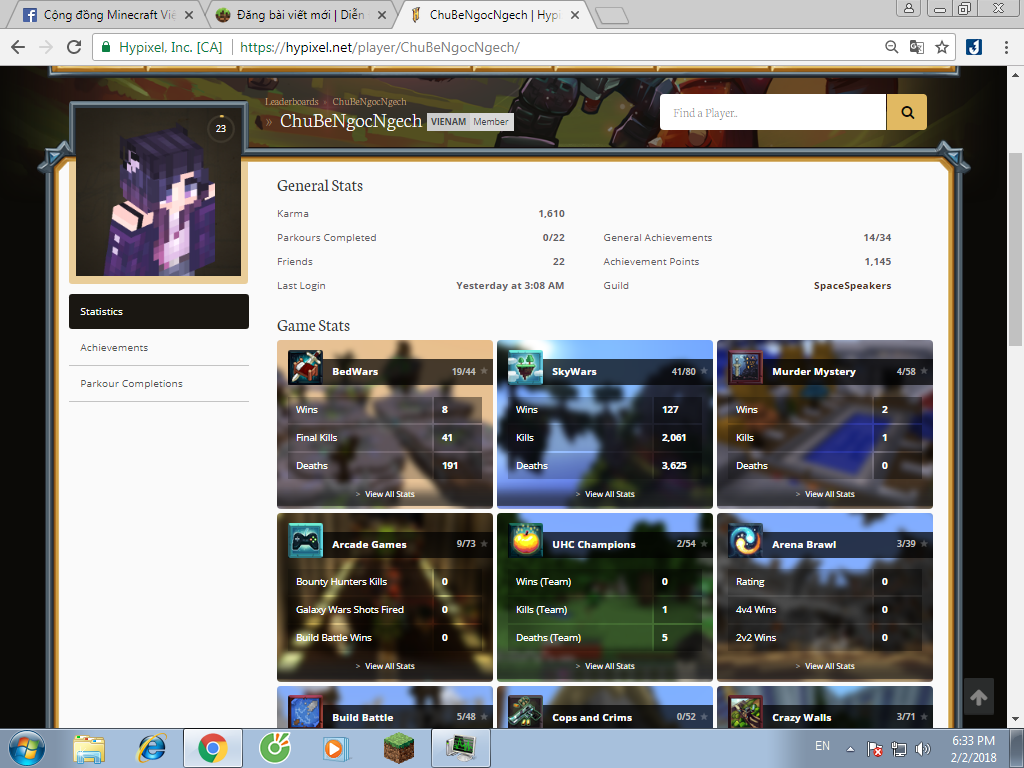Click the Build Battle map icon

point(305,712)
